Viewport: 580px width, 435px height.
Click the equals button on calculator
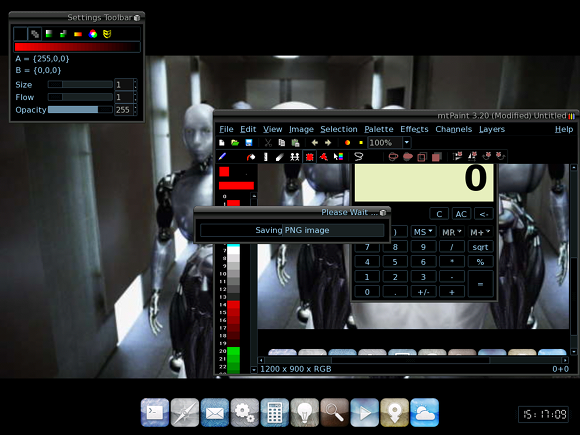click(480, 284)
